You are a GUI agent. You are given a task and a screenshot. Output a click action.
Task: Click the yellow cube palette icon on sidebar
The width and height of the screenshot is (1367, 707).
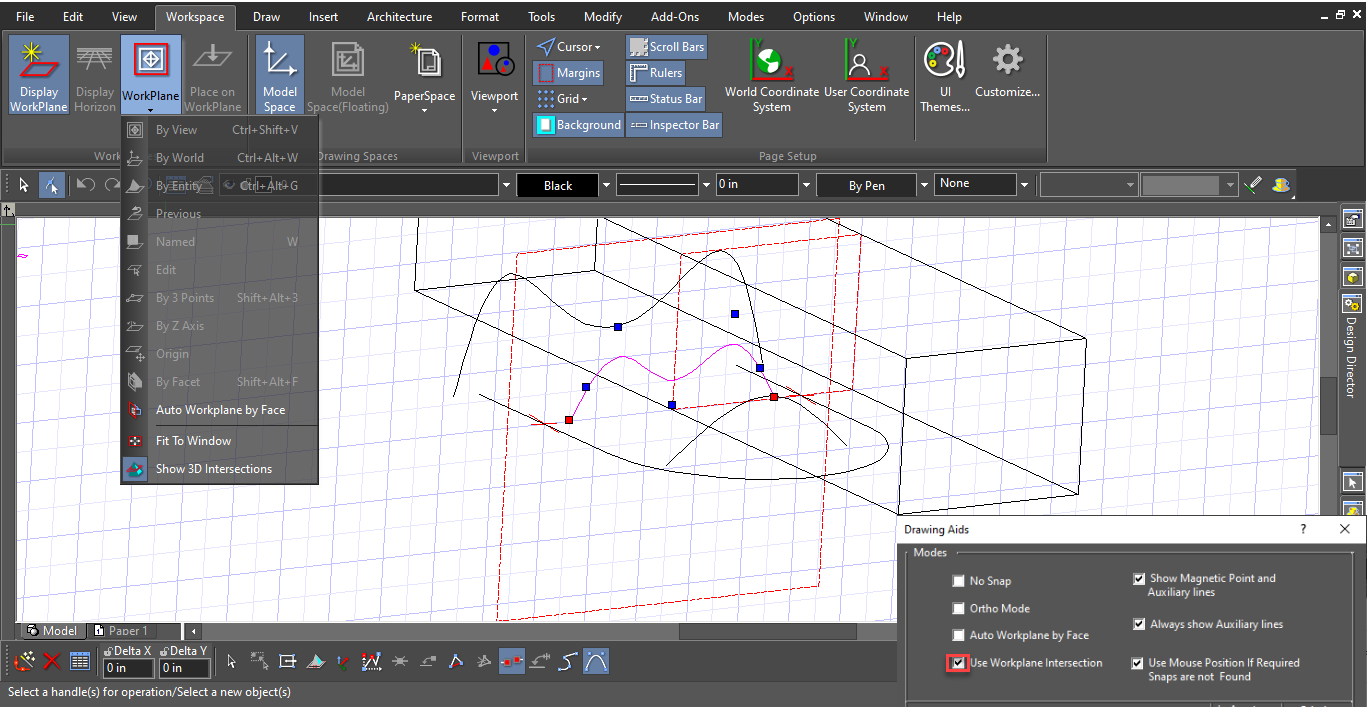[x=1353, y=276]
